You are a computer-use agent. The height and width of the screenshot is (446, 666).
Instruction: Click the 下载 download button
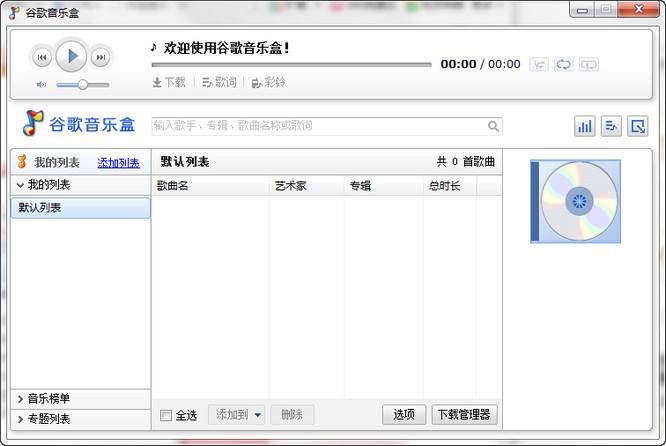pos(169,82)
